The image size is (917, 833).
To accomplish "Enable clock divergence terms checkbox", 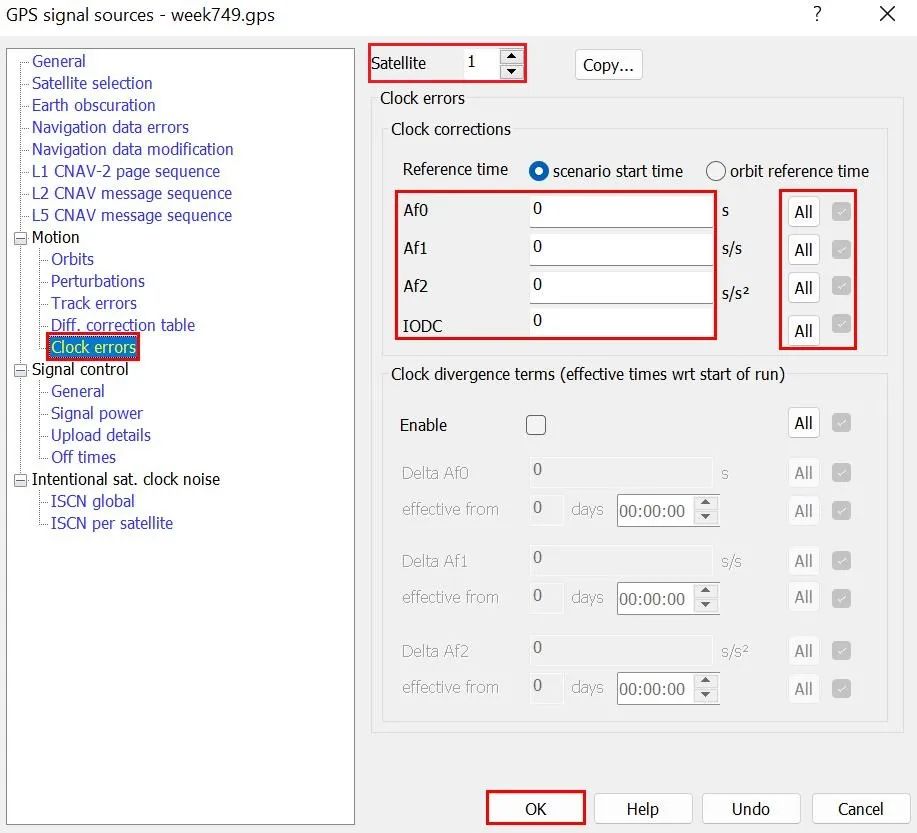I will [536, 425].
